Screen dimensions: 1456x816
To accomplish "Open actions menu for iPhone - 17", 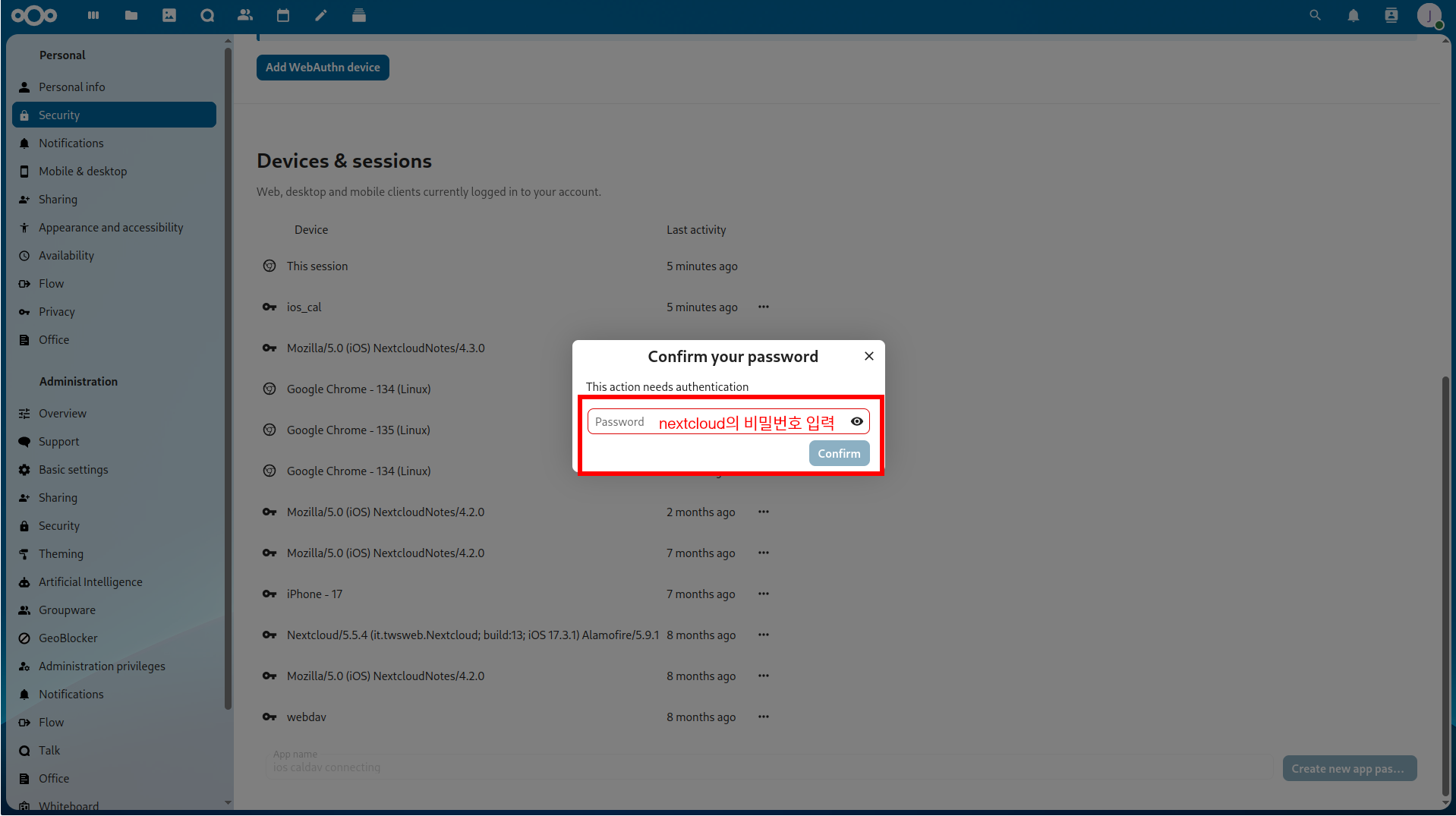I will point(763,594).
